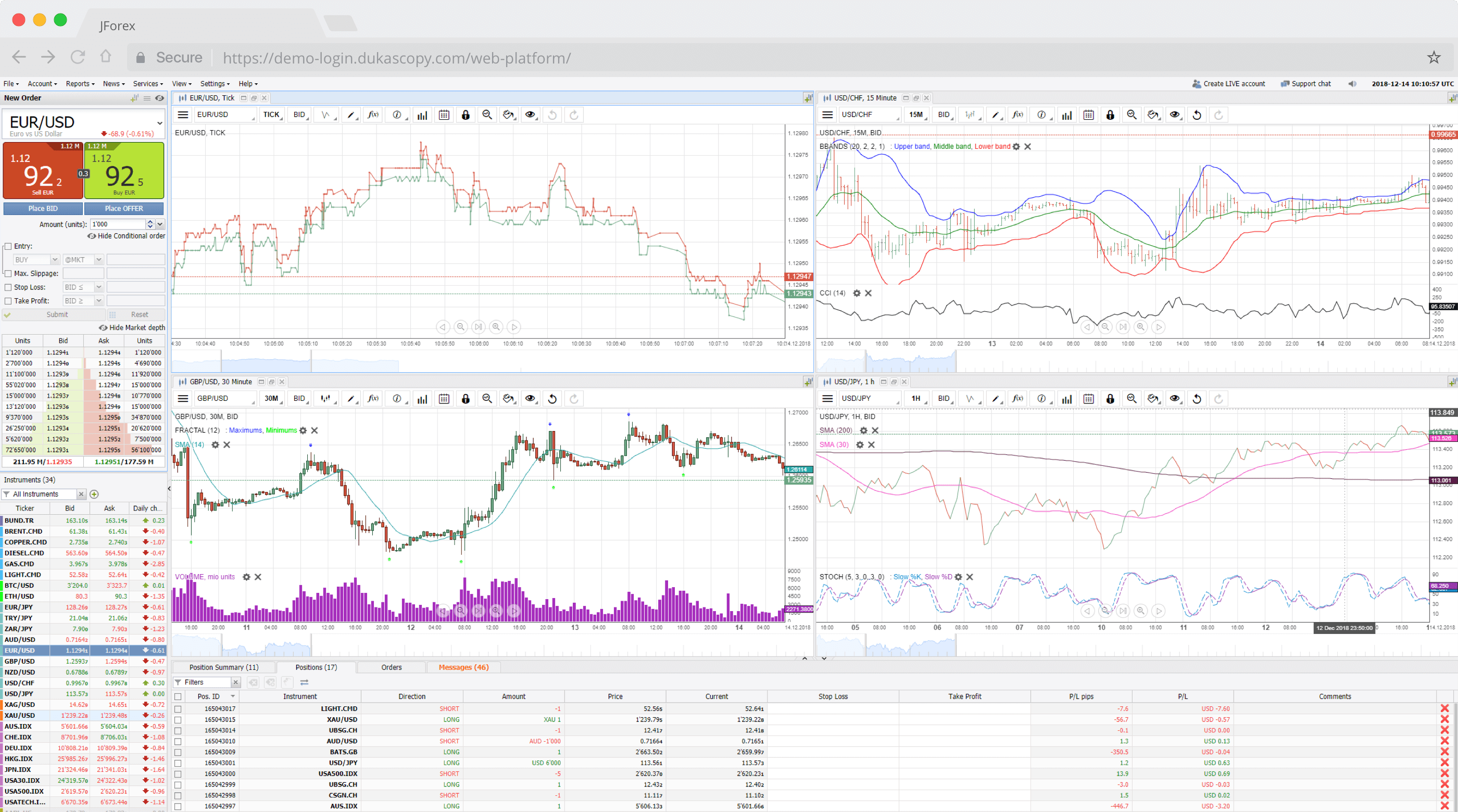Click New Order panel list menu icon

147,98
